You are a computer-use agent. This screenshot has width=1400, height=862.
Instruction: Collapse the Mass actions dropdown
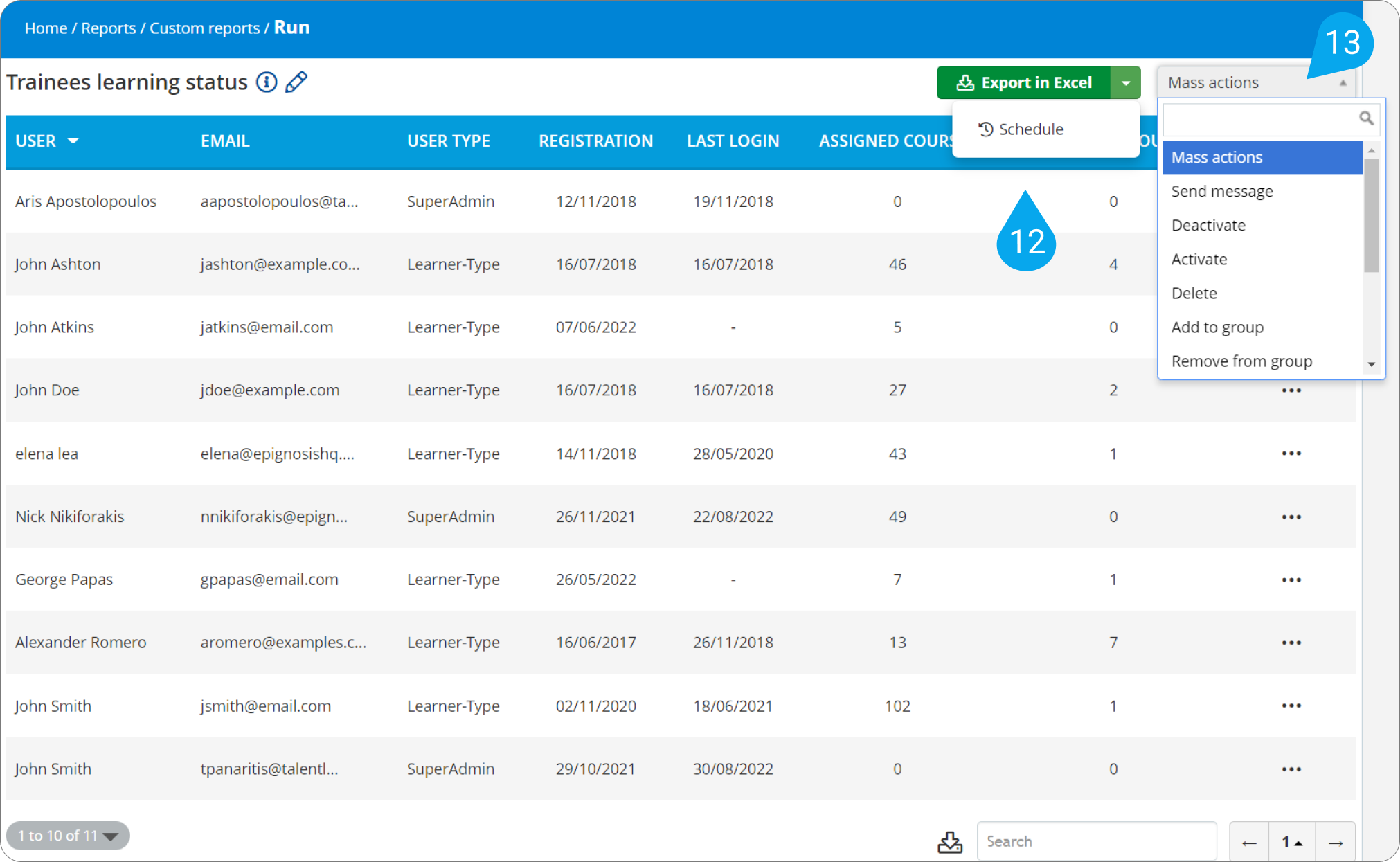(x=1255, y=82)
